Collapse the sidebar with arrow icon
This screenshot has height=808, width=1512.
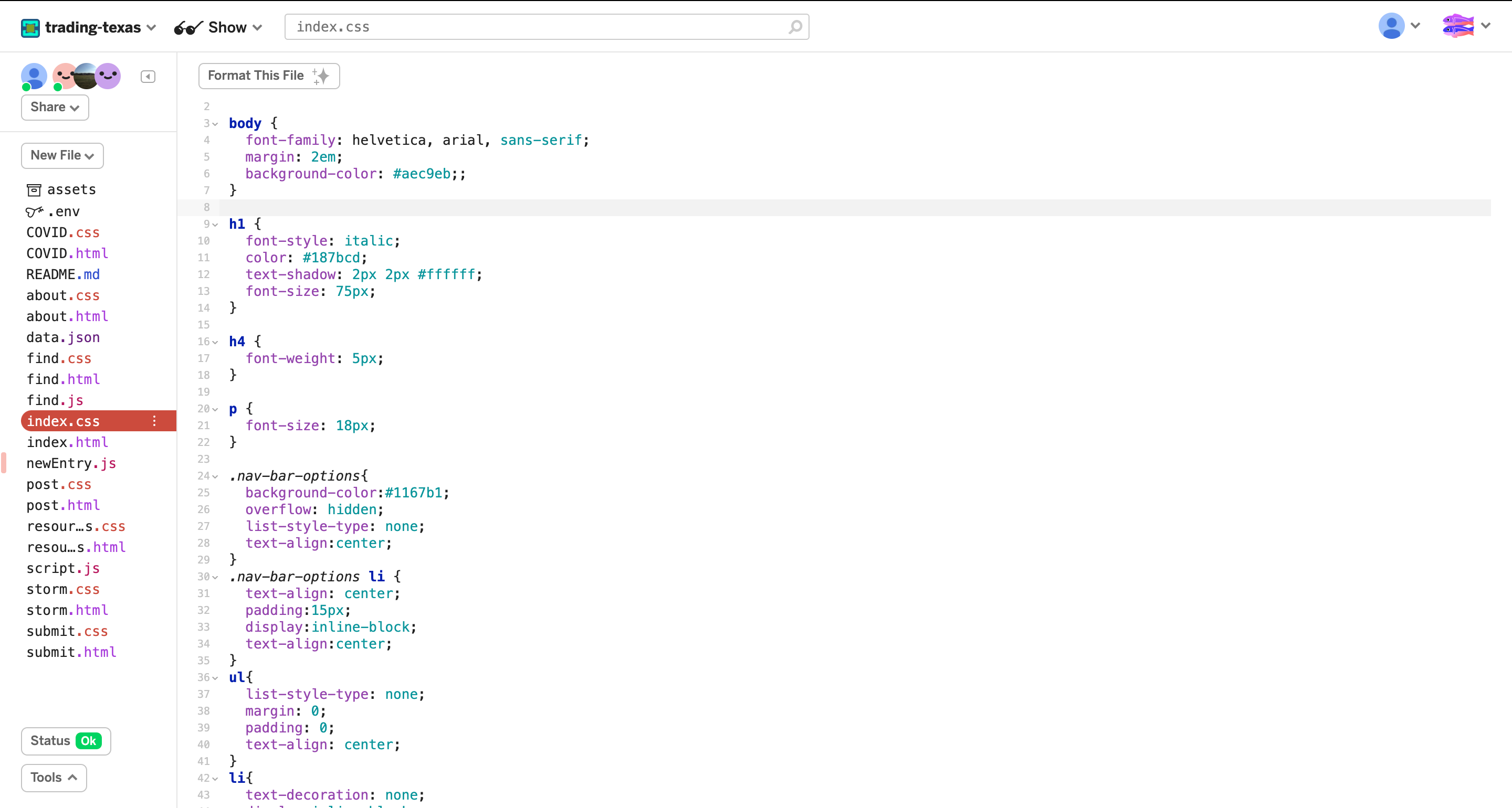148,77
